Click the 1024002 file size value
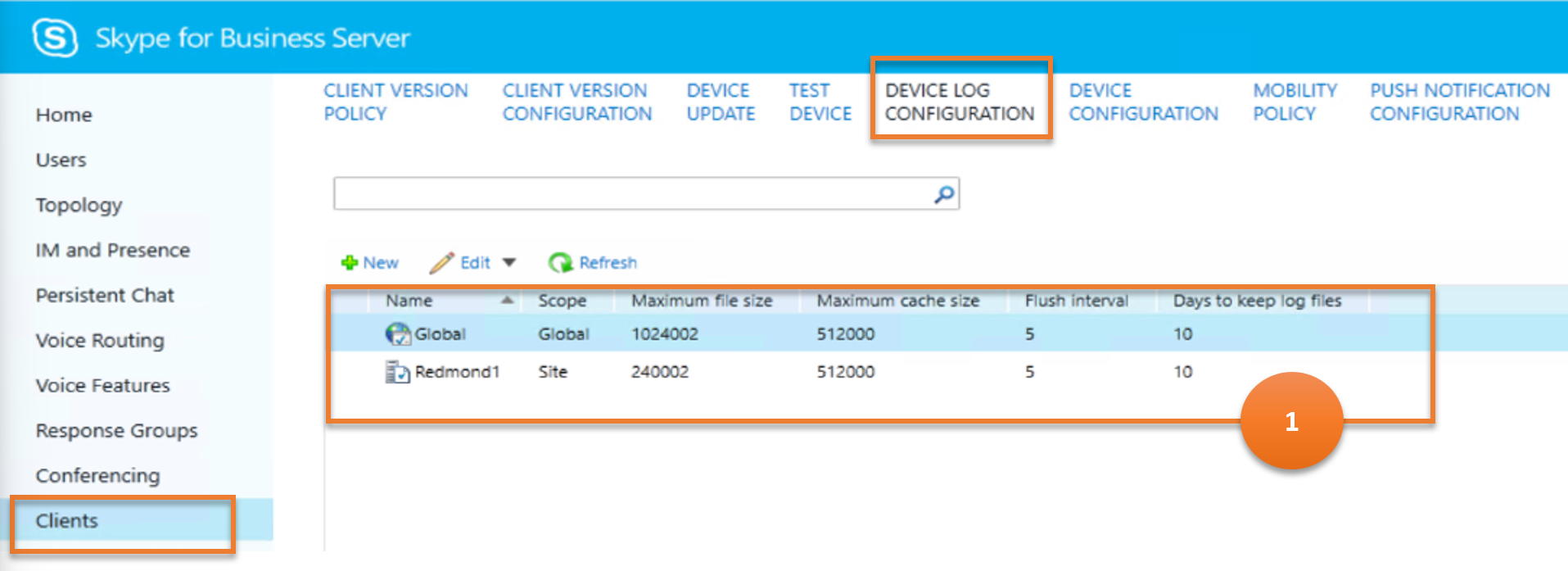The height and width of the screenshot is (571, 1568). point(665,333)
